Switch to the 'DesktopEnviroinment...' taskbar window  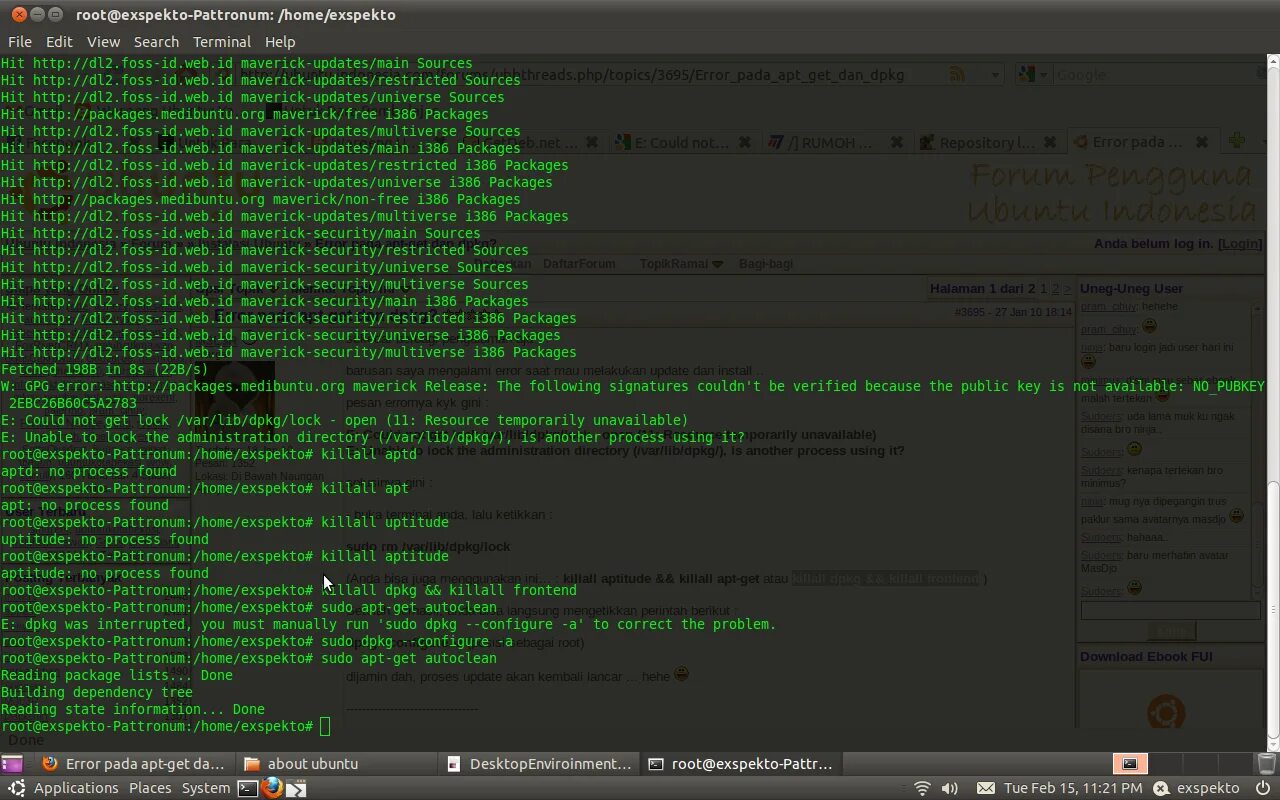[x=539, y=764]
